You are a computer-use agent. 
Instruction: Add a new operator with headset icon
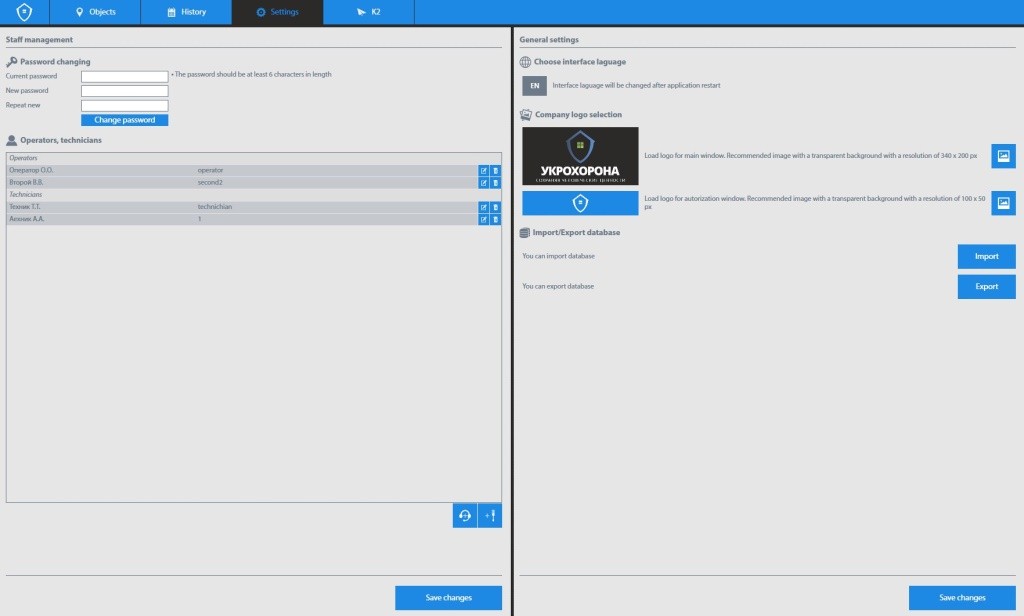pos(464,515)
